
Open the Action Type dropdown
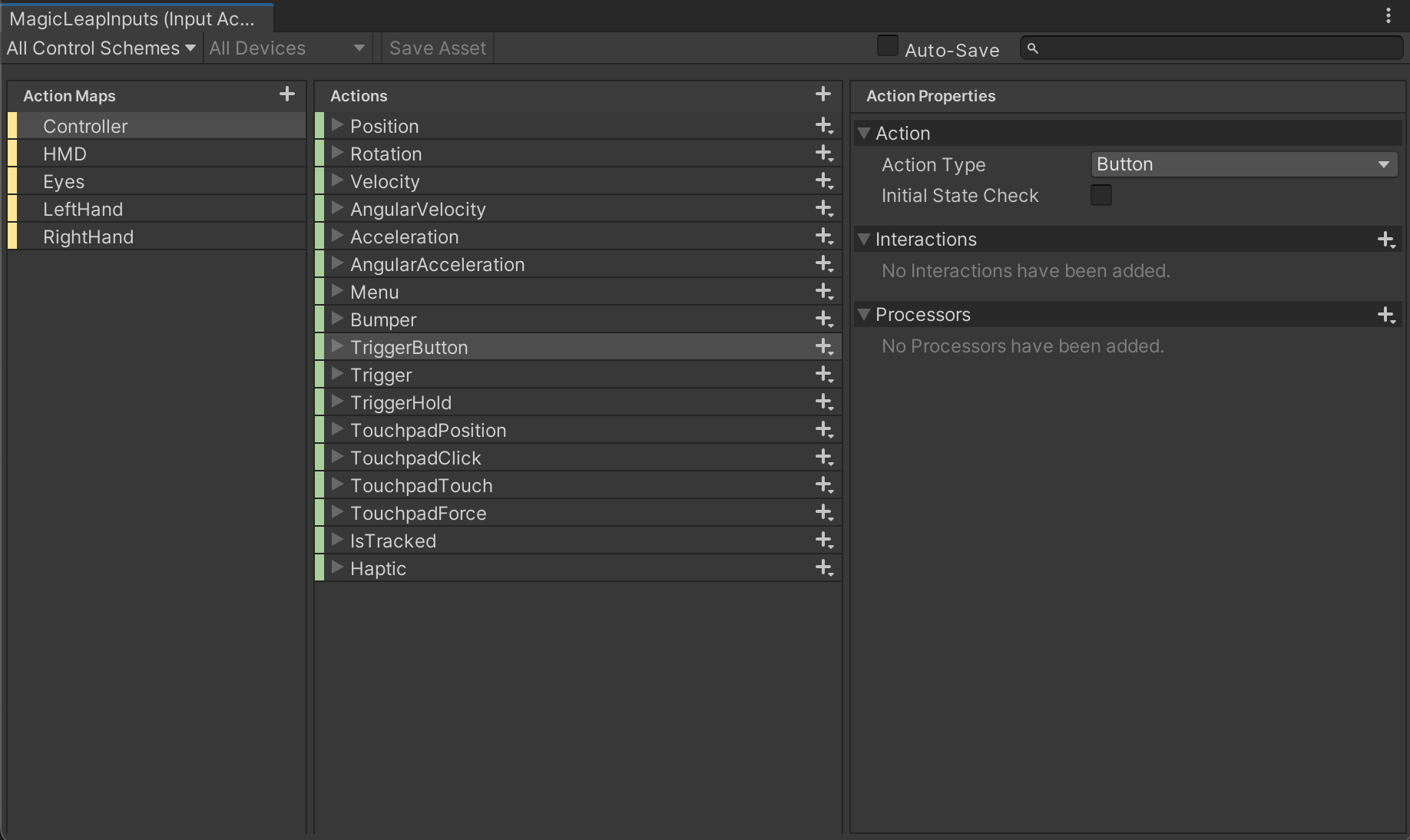pos(1243,164)
